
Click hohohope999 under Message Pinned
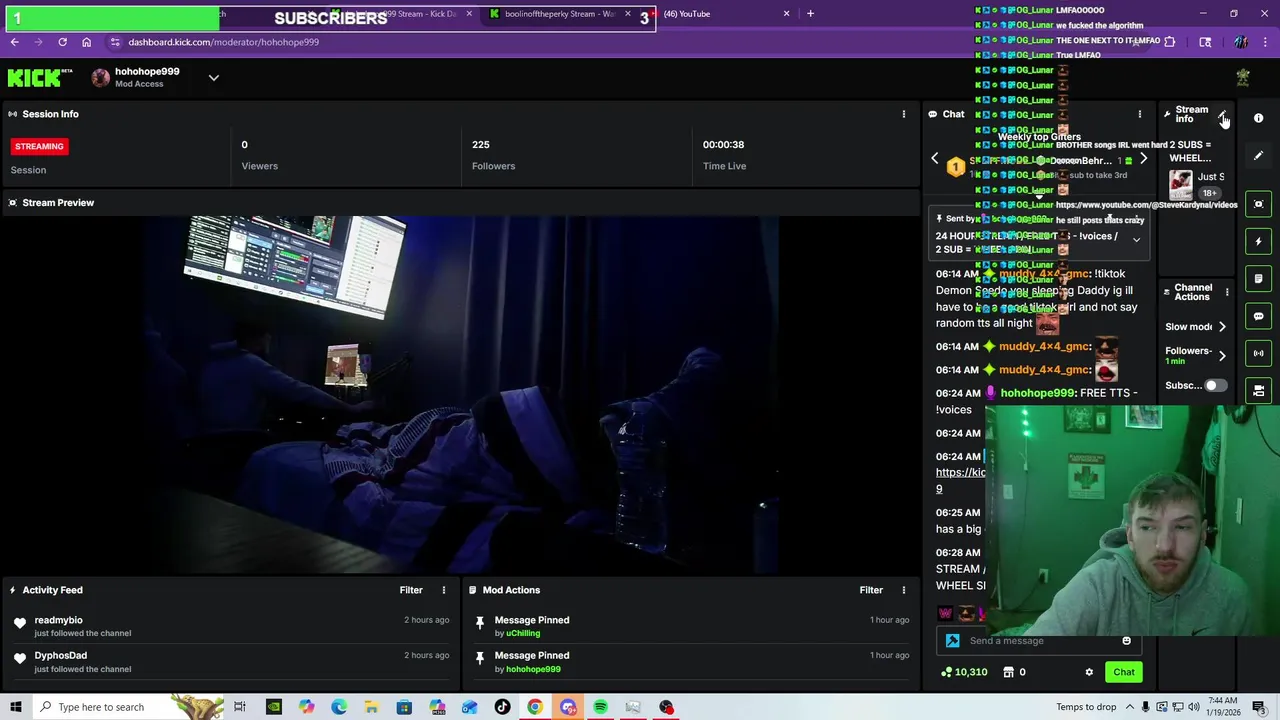pos(533,669)
